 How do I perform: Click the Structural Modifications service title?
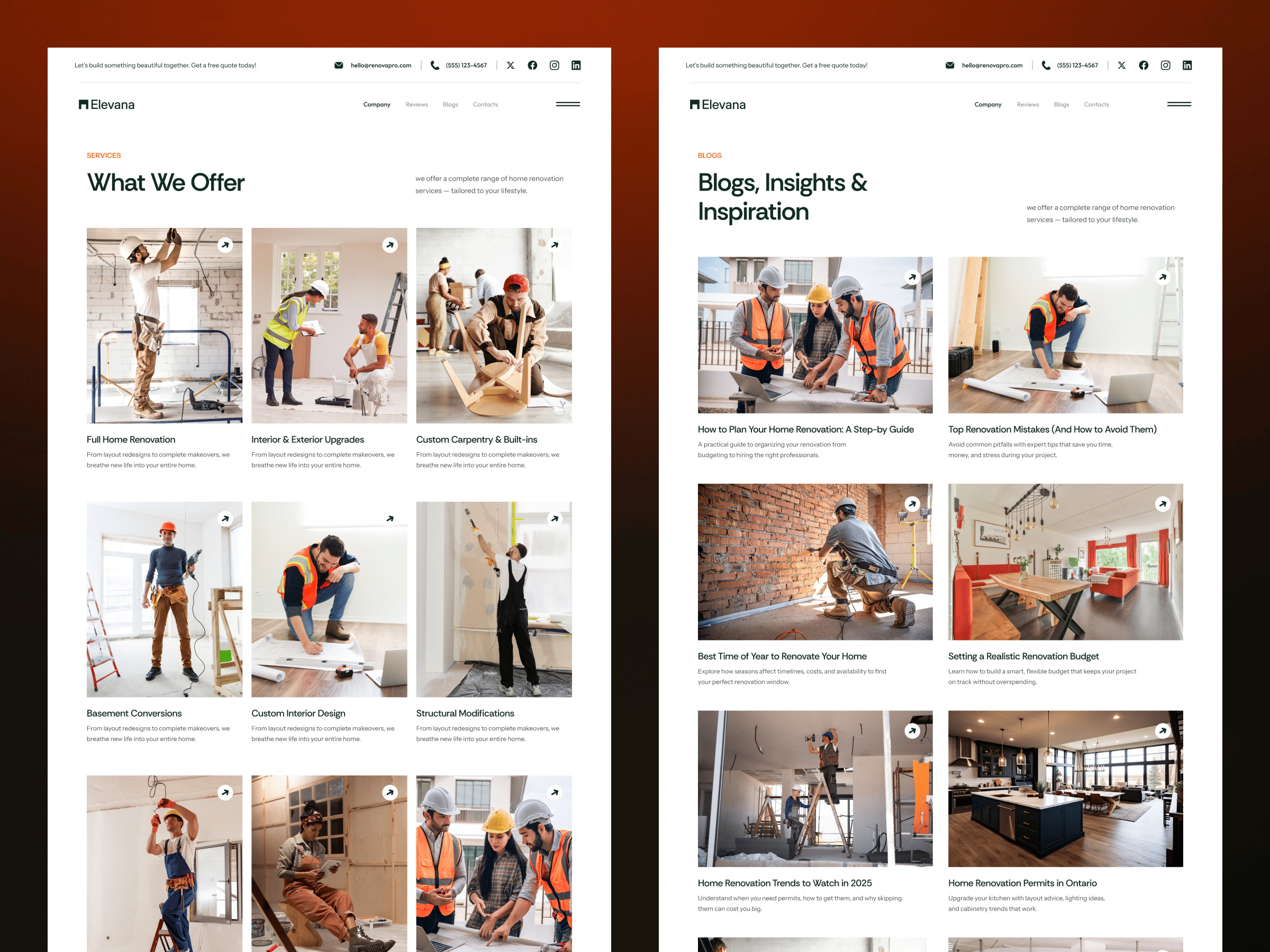465,713
